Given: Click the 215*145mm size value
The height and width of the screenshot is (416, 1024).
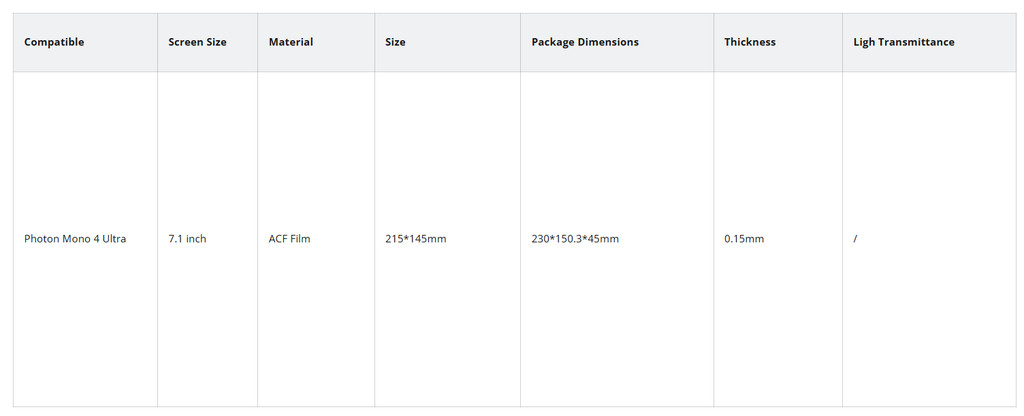Looking at the screenshot, I should click(415, 239).
